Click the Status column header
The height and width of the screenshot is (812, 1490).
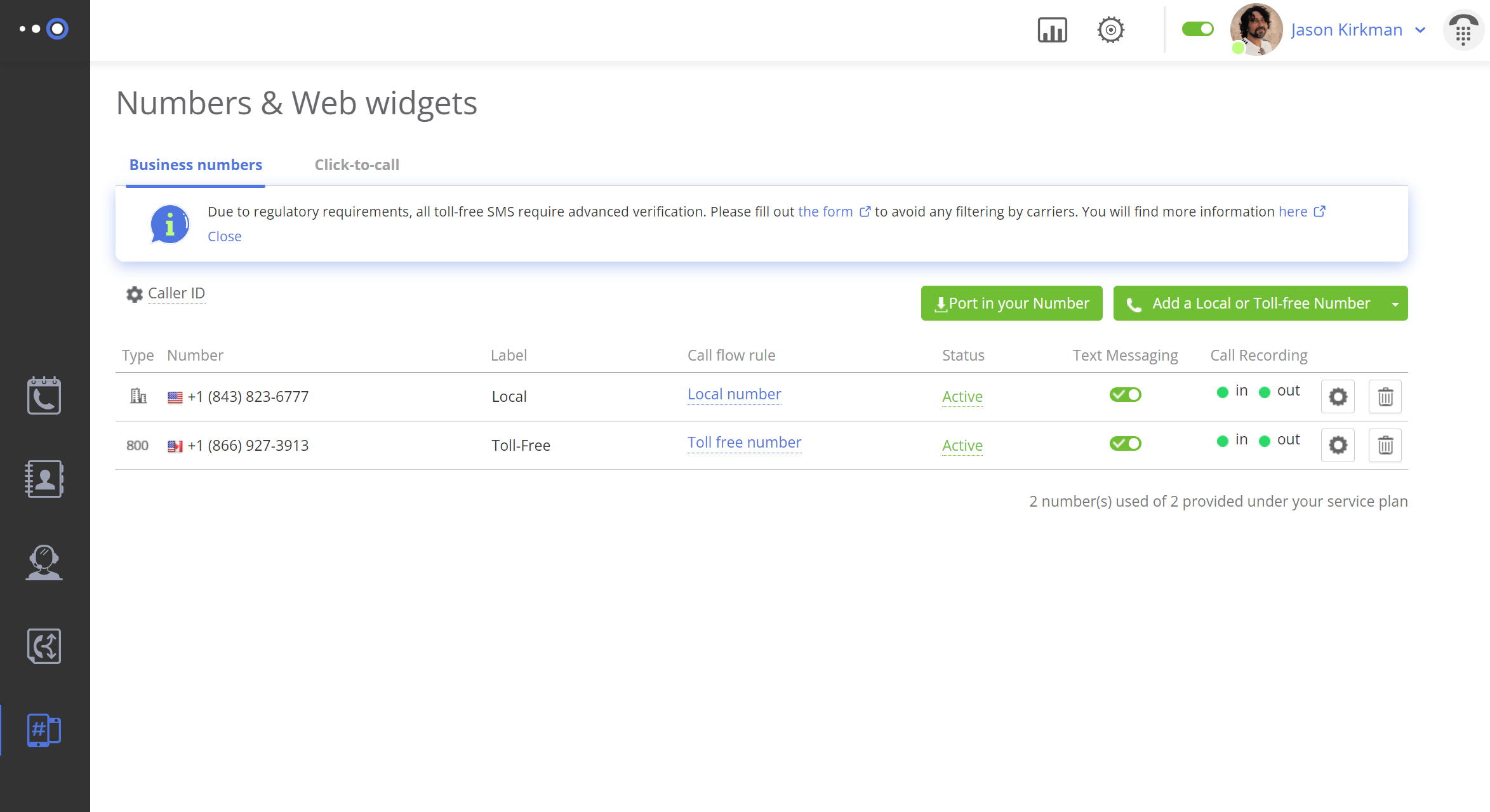point(963,356)
